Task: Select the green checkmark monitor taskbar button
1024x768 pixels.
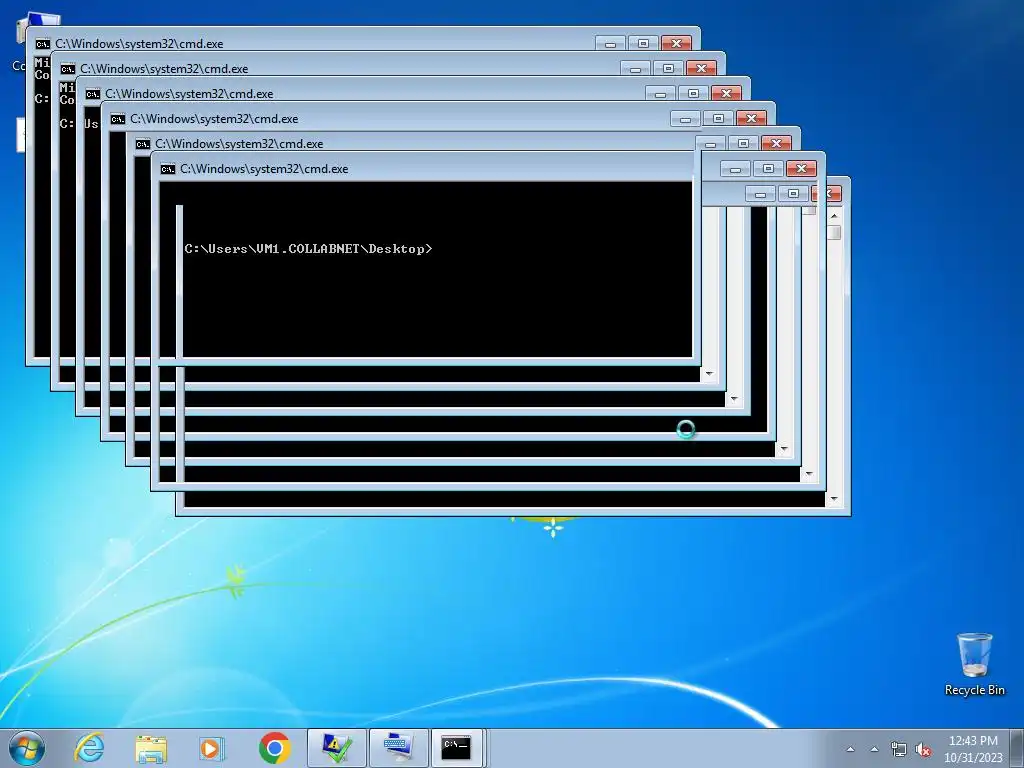Action: pos(336,748)
